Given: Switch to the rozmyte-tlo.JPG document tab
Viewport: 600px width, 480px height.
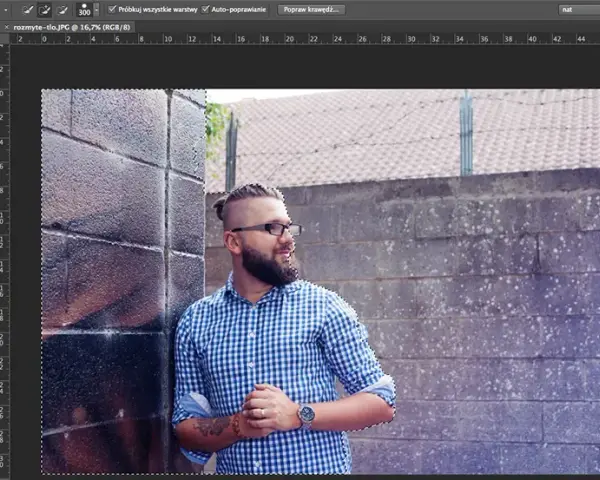Looking at the screenshot, I should point(72,27).
